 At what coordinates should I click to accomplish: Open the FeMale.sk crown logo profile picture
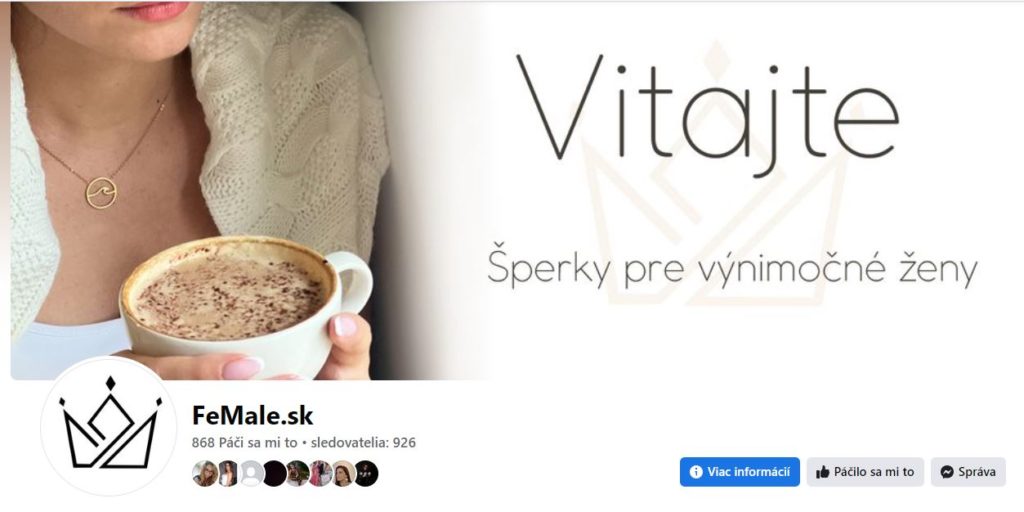tap(110, 424)
